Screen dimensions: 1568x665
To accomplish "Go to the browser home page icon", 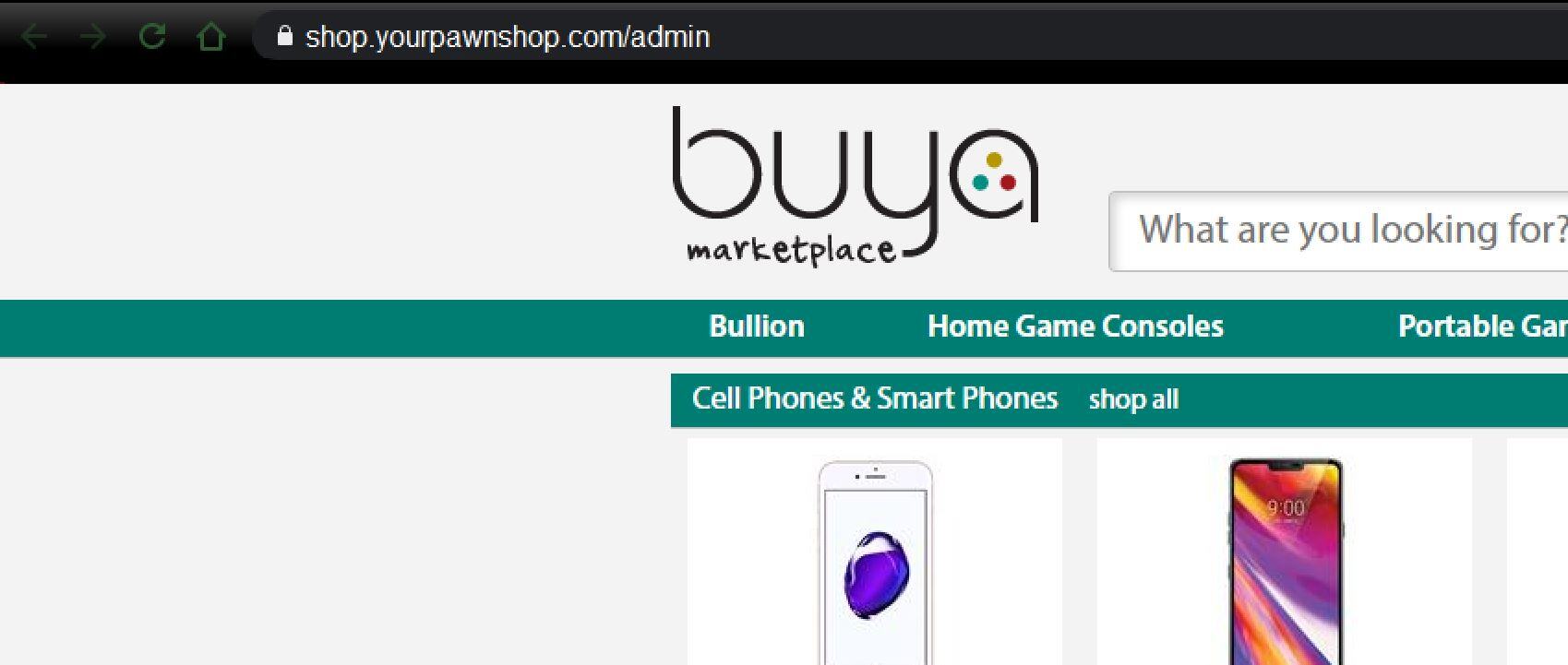I will 211,37.
